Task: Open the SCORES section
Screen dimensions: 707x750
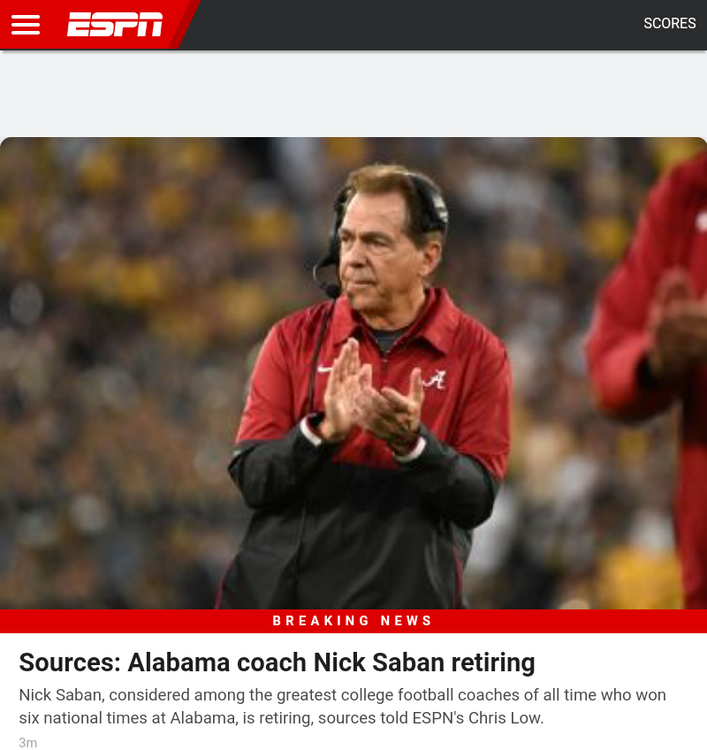Action: click(669, 24)
